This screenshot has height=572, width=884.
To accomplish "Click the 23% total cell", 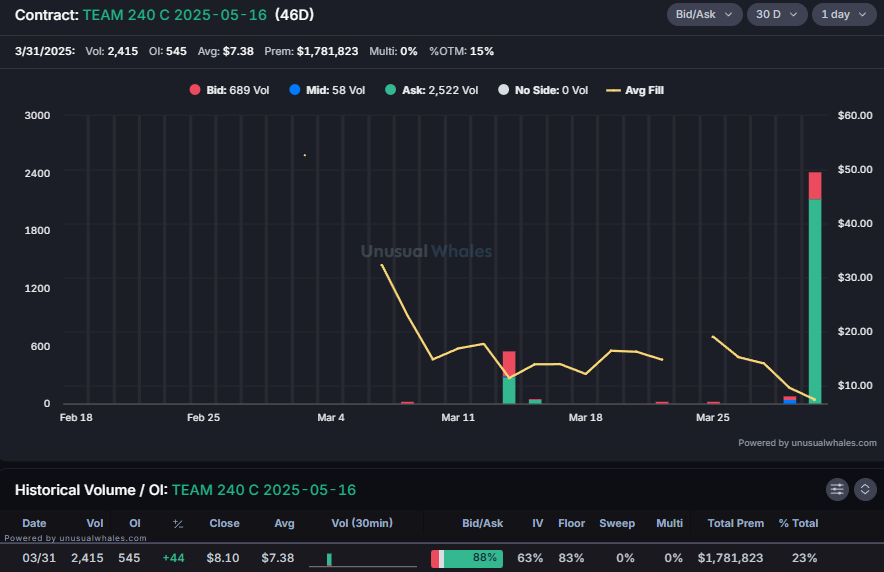I will coord(805,558).
